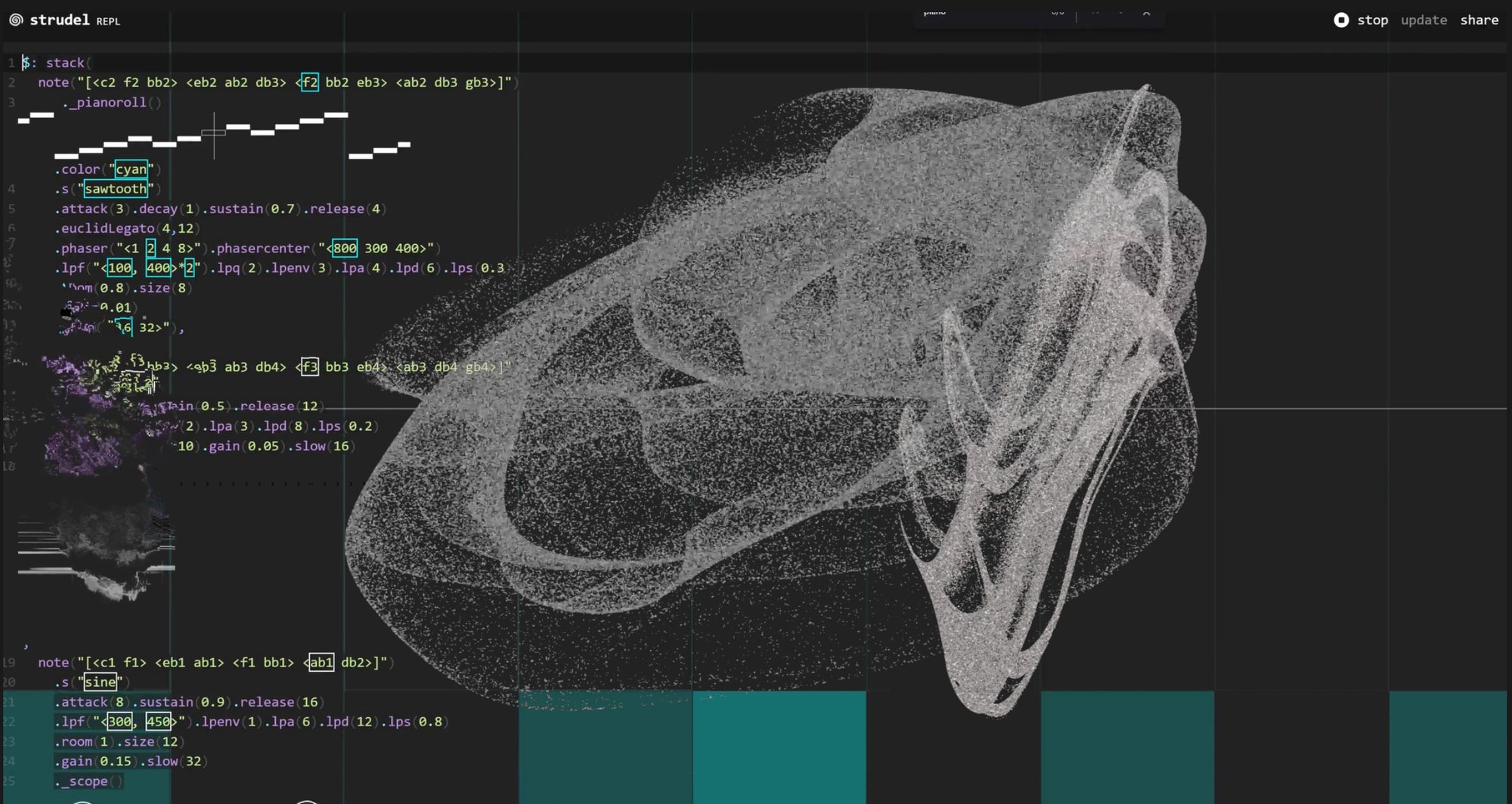Image resolution: width=1512 pixels, height=804 pixels.
Task: Click the highlighted 800 phasercenter value
Action: point(345,249)
